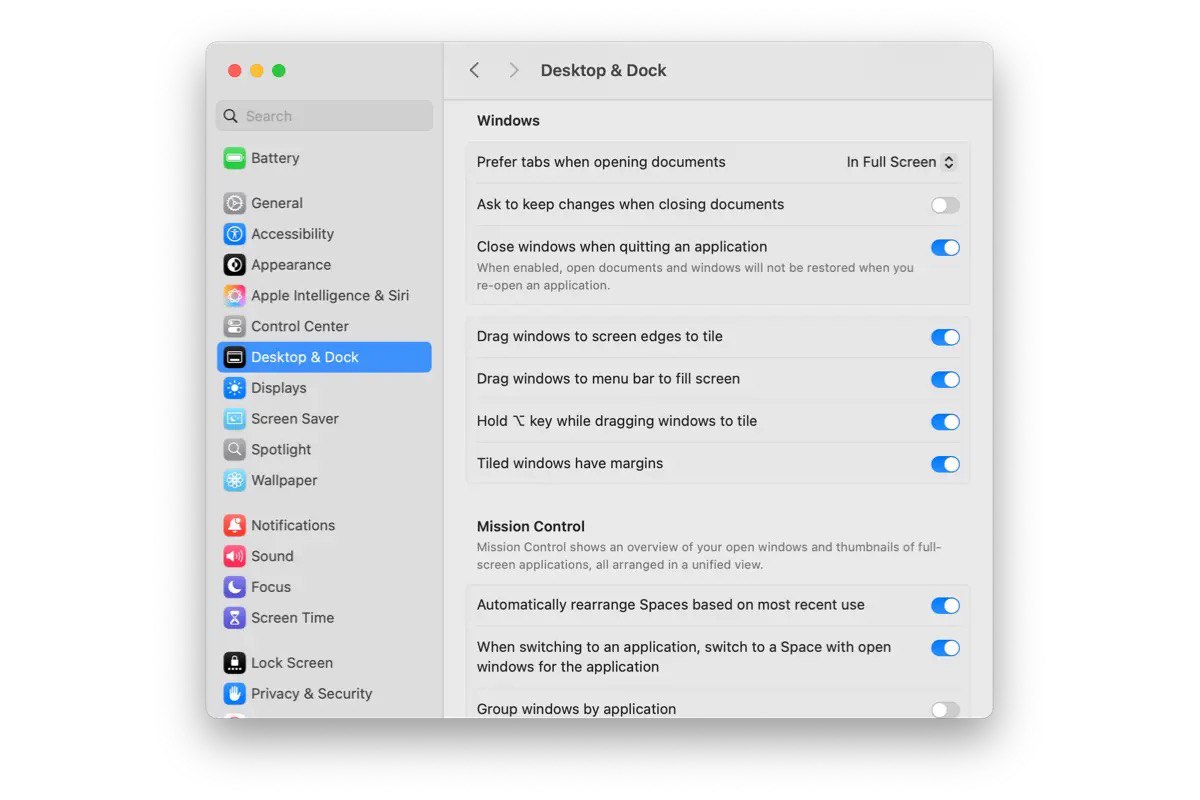Select the Sound speaker icon

[x=235, y=557]
